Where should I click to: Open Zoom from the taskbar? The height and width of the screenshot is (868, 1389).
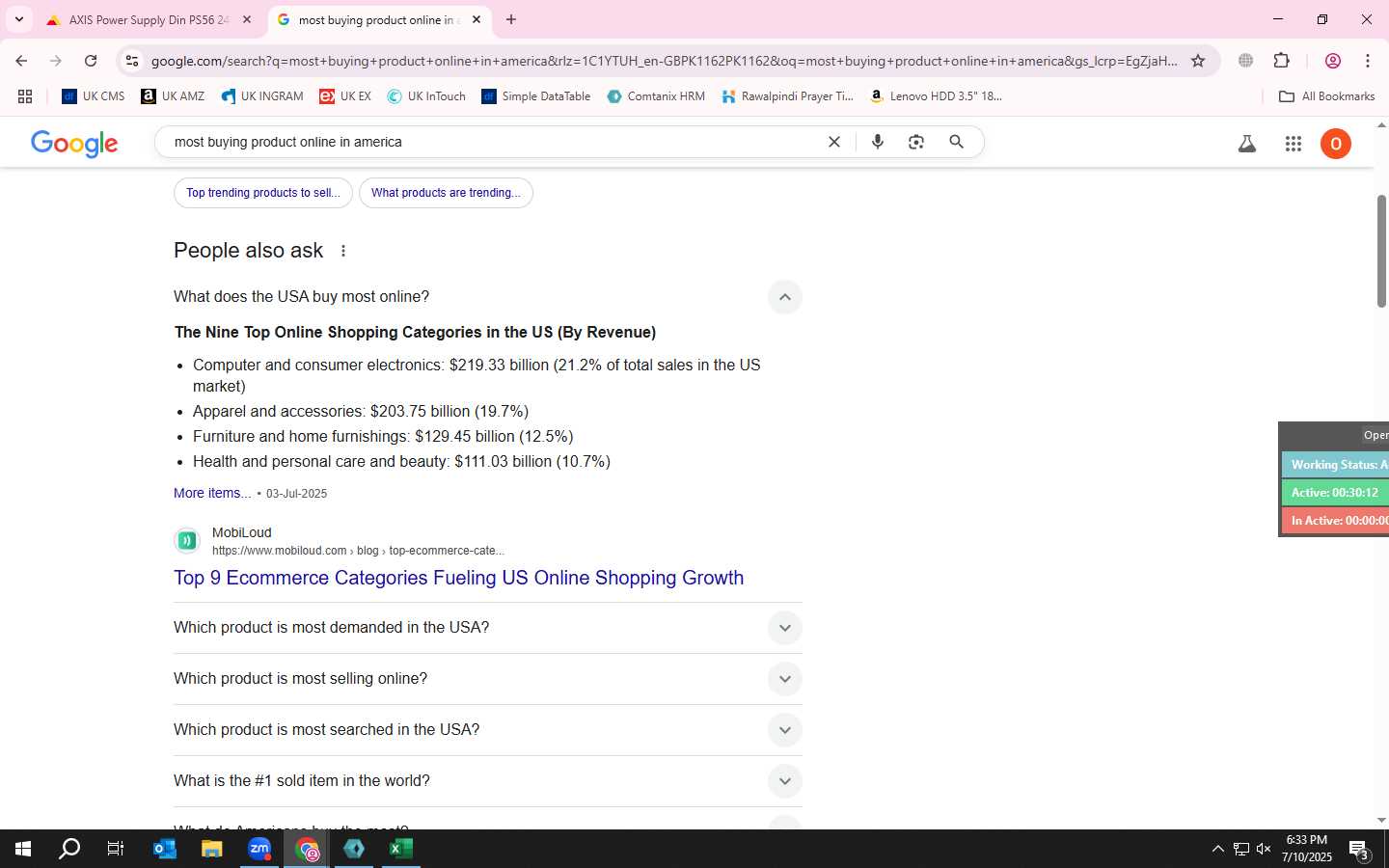point(259,849)
